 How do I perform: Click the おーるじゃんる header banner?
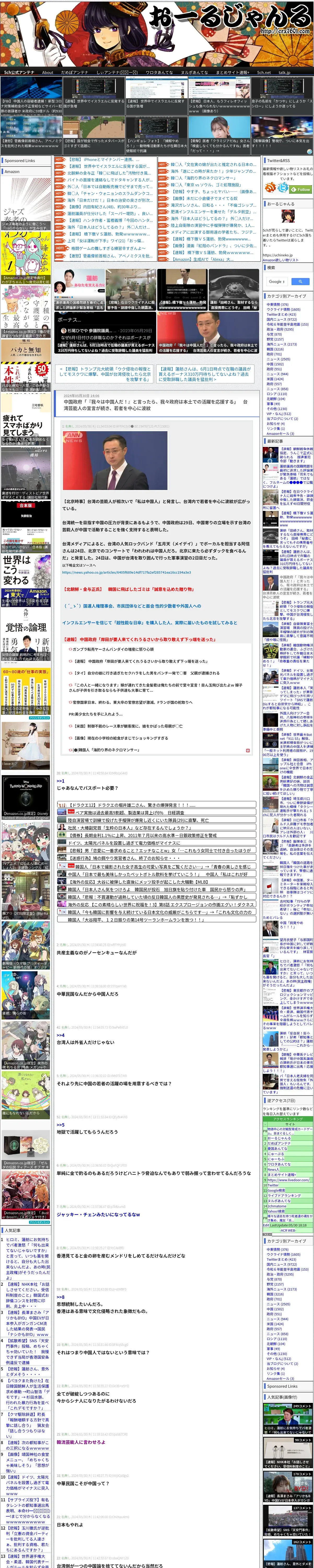click(157, 33)
